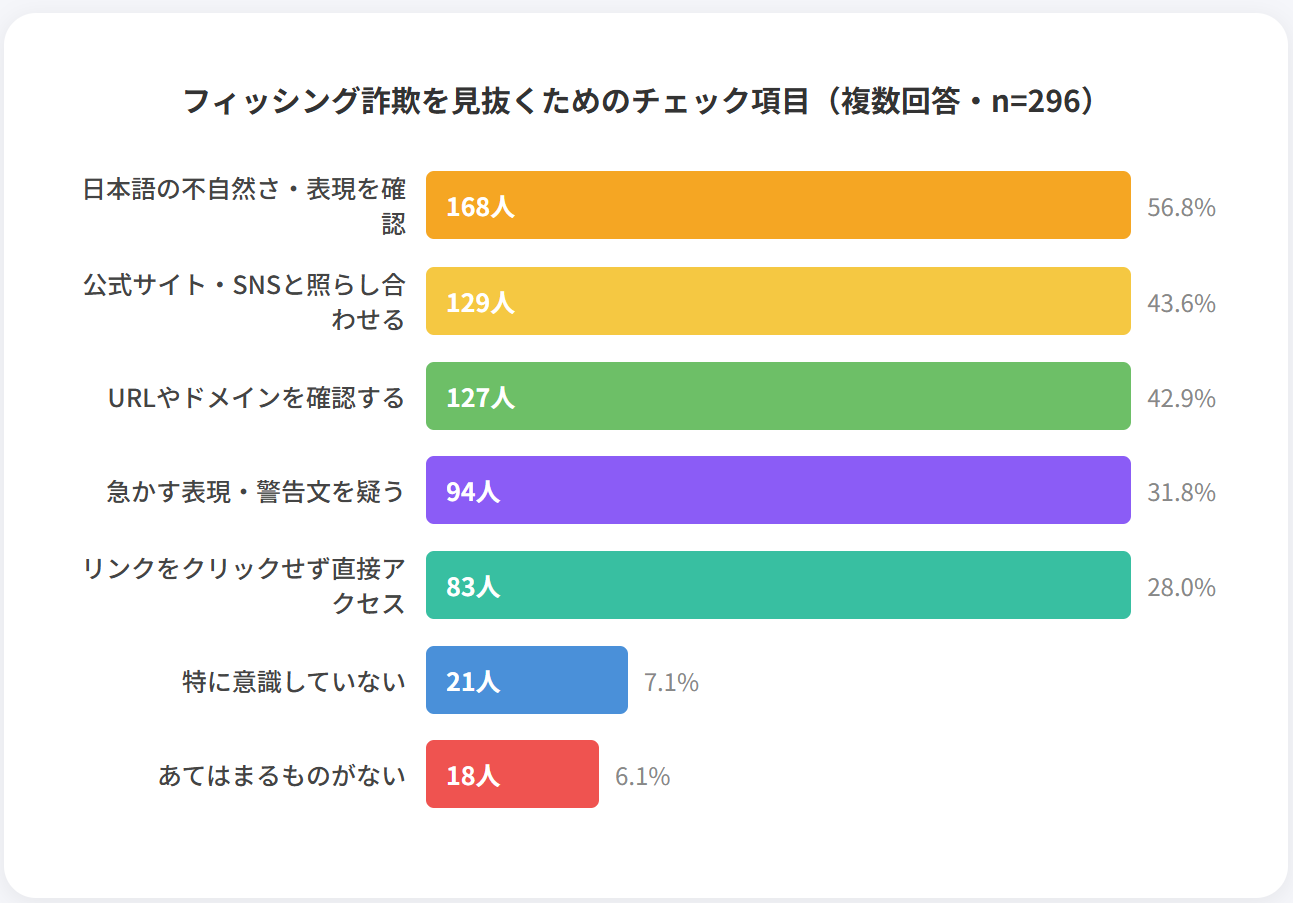Click the teal 83人 bar
The image size is (1293, 903).
778,585
